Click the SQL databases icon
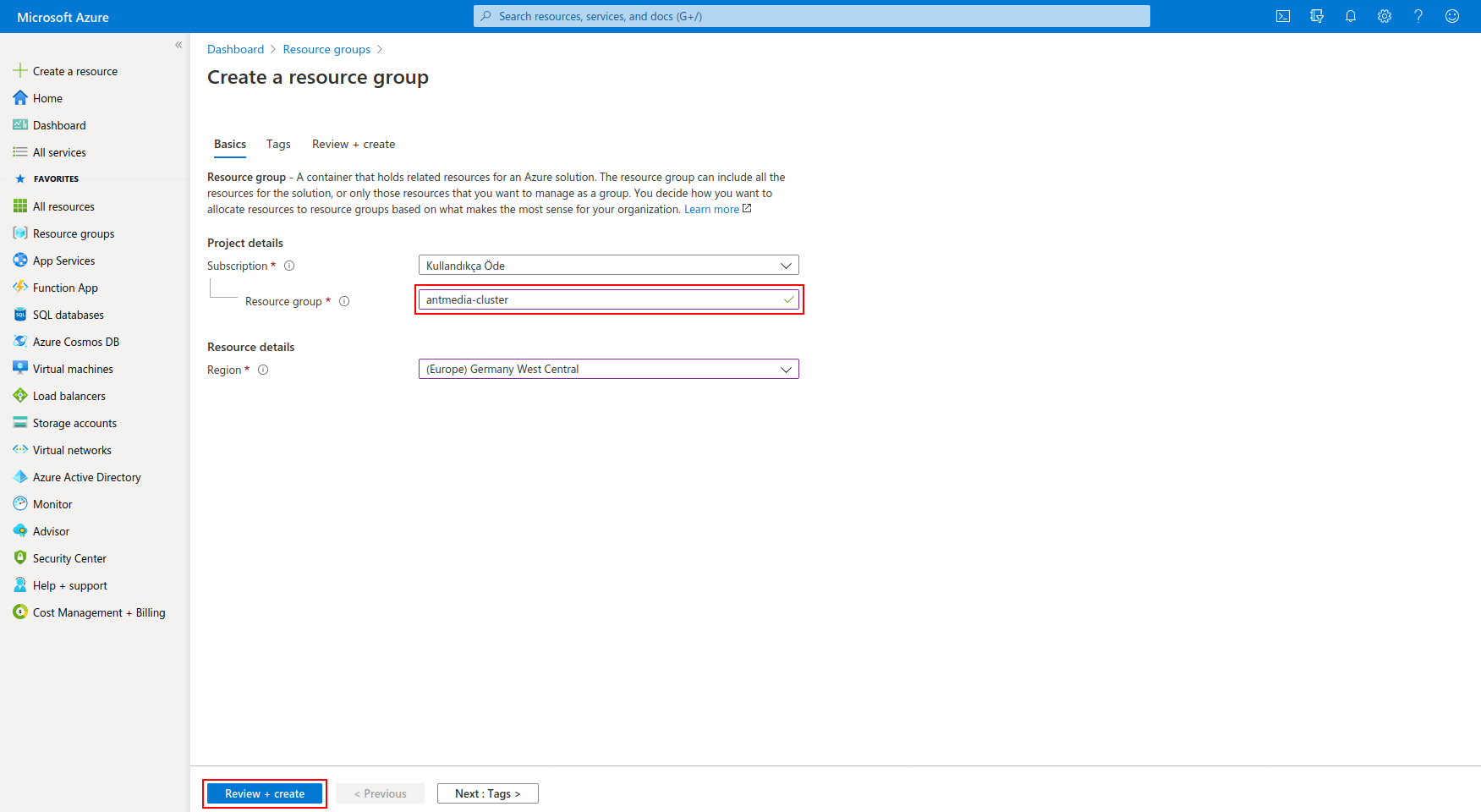1481x812 pixels. pyautogui.click(x=20, y=315)
